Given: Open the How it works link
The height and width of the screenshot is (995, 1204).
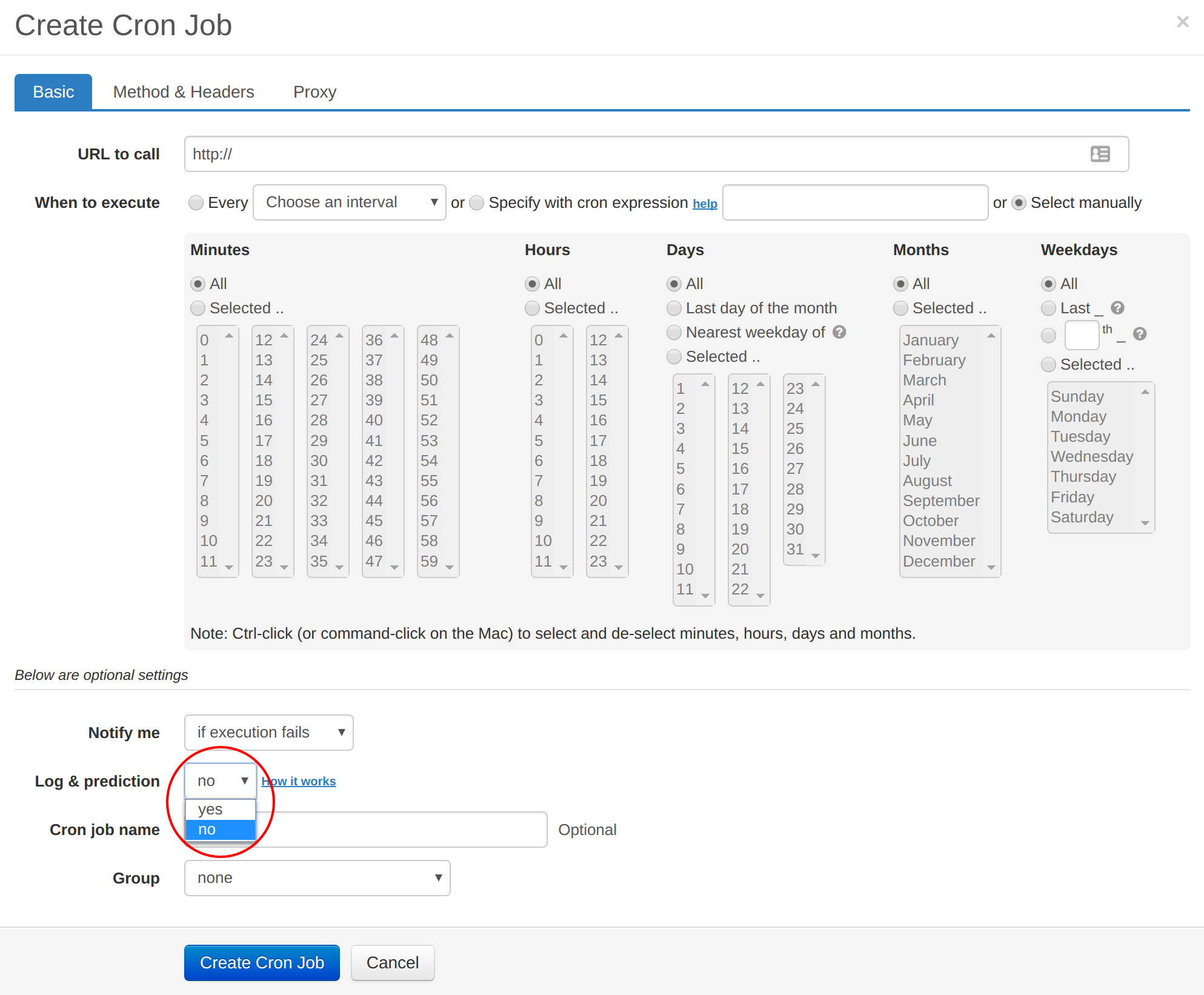Looking at the screenshot, I should coord(299,781).
